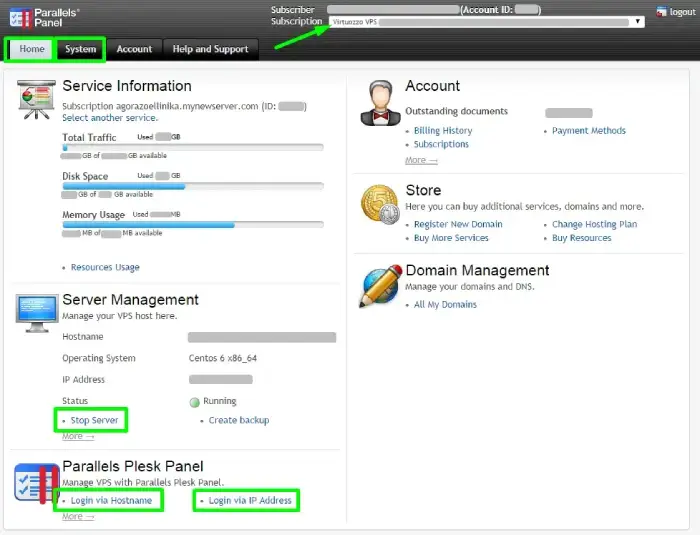Click the Store gold coins icon
The image size is (700, 535).
point(380,205)
